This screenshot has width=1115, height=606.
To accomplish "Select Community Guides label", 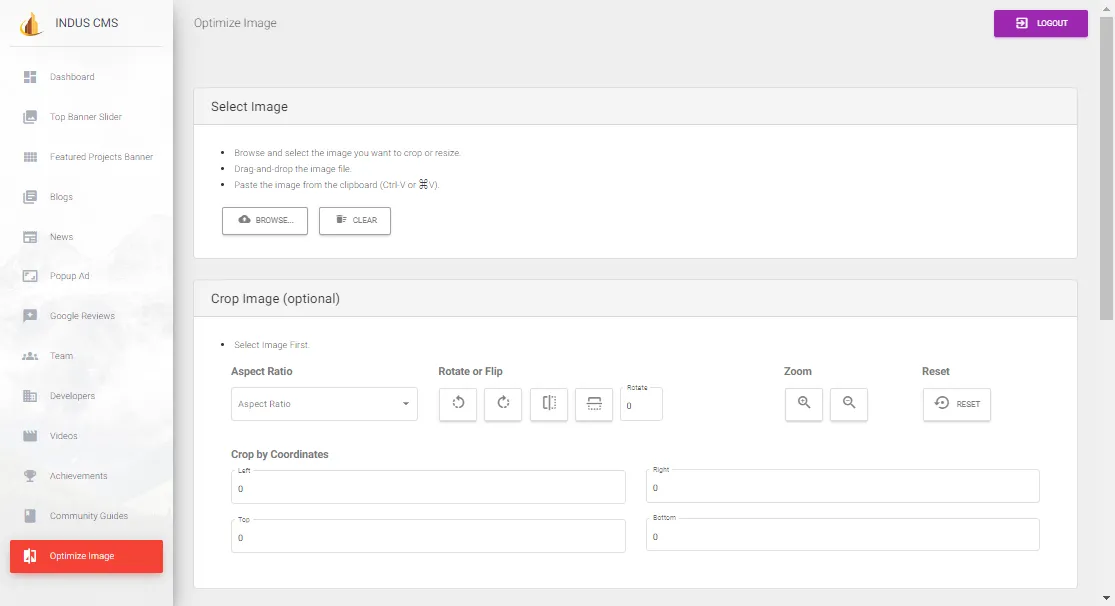I will click(89, 516).
